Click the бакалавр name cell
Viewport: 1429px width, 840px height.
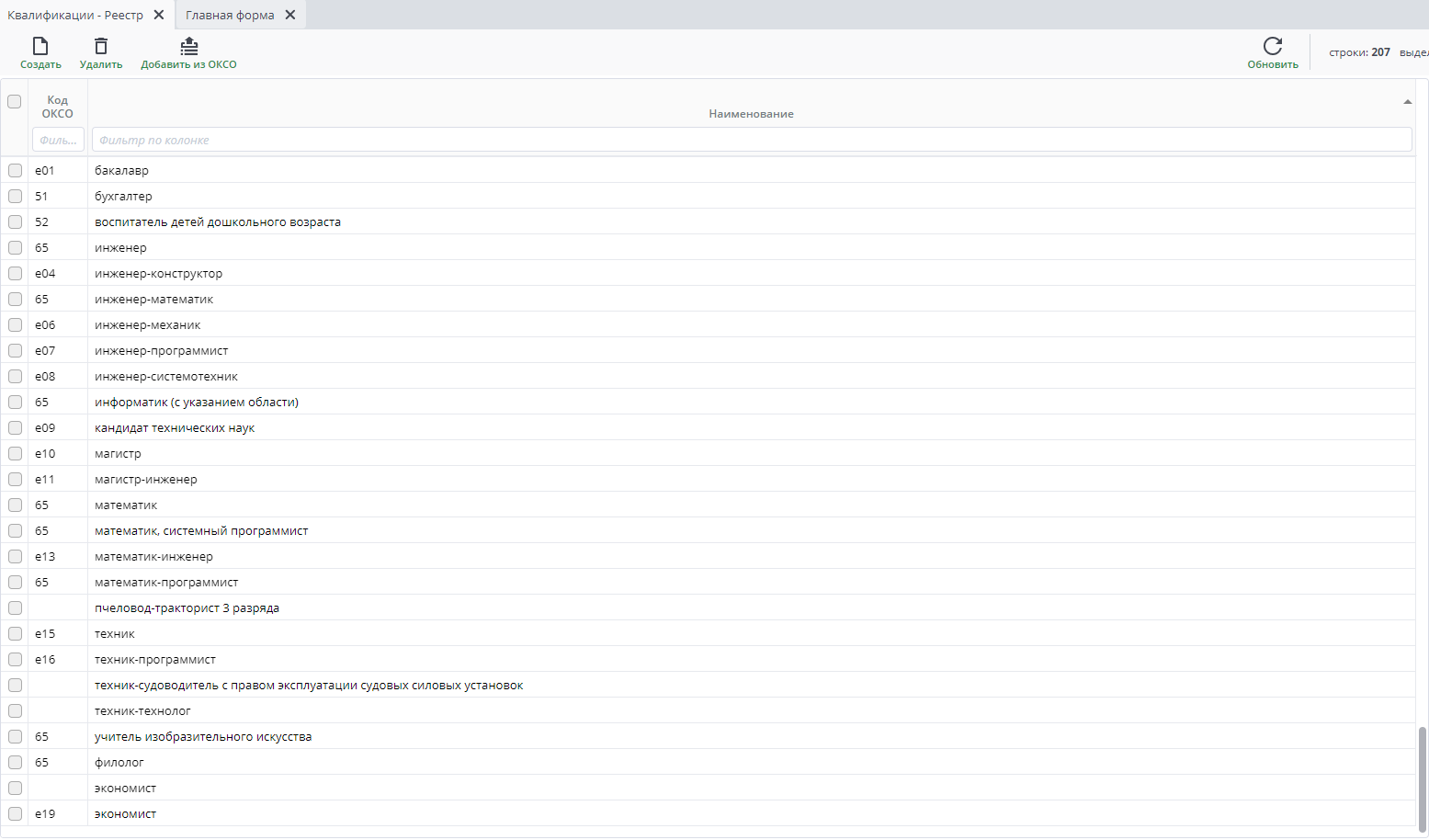pyautogui.click(x=751, y=170)
